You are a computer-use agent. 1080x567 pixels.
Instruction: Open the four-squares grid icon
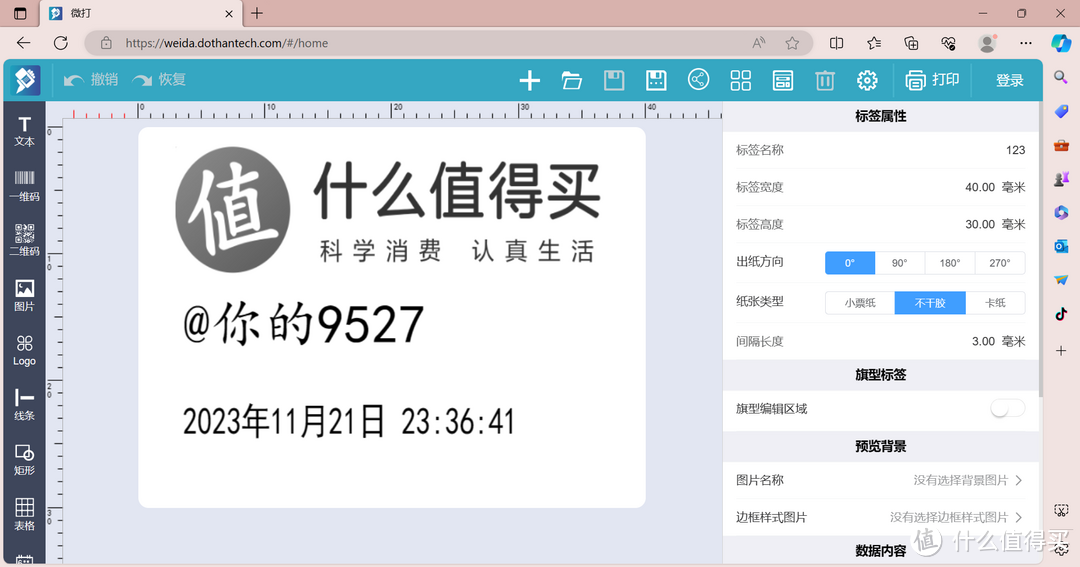pyautogui.click(x=740, y=81)
